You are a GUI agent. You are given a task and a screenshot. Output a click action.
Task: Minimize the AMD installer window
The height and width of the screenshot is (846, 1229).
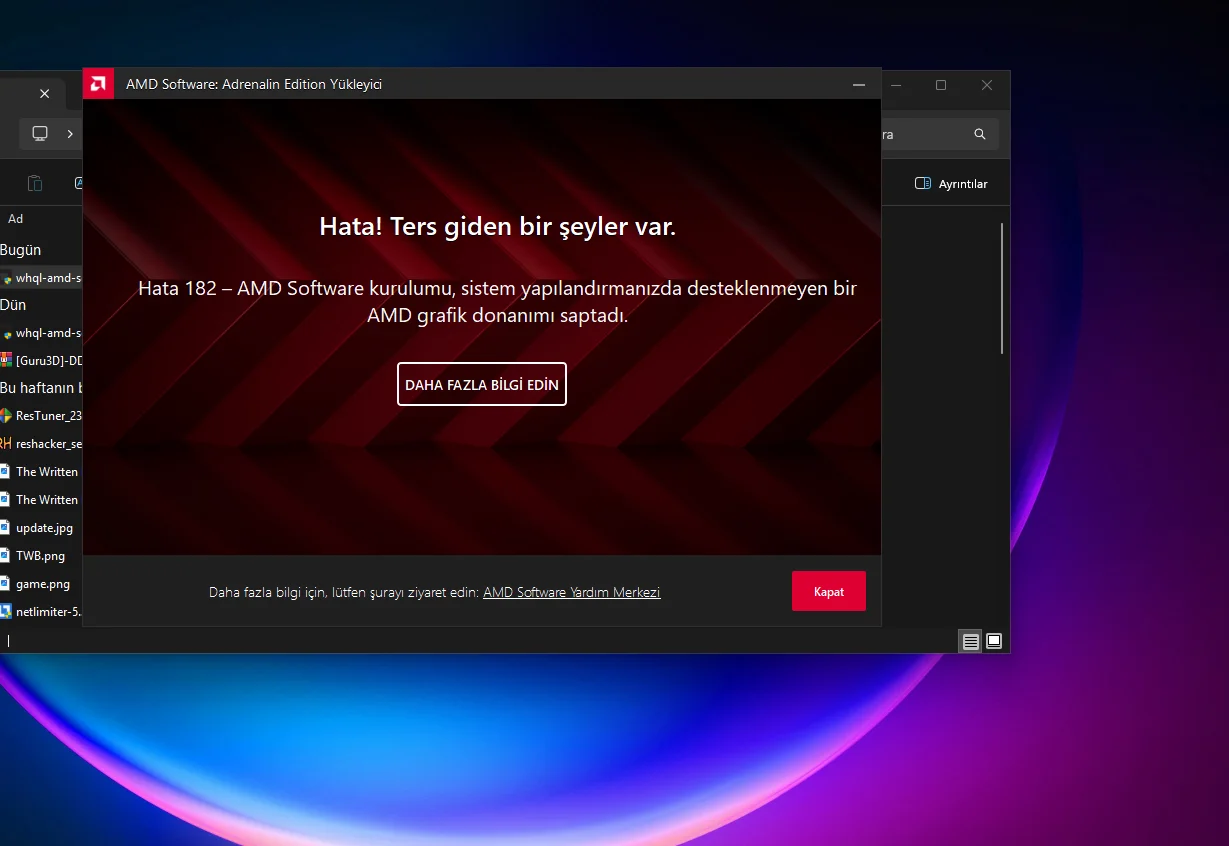tap(859, 85)
